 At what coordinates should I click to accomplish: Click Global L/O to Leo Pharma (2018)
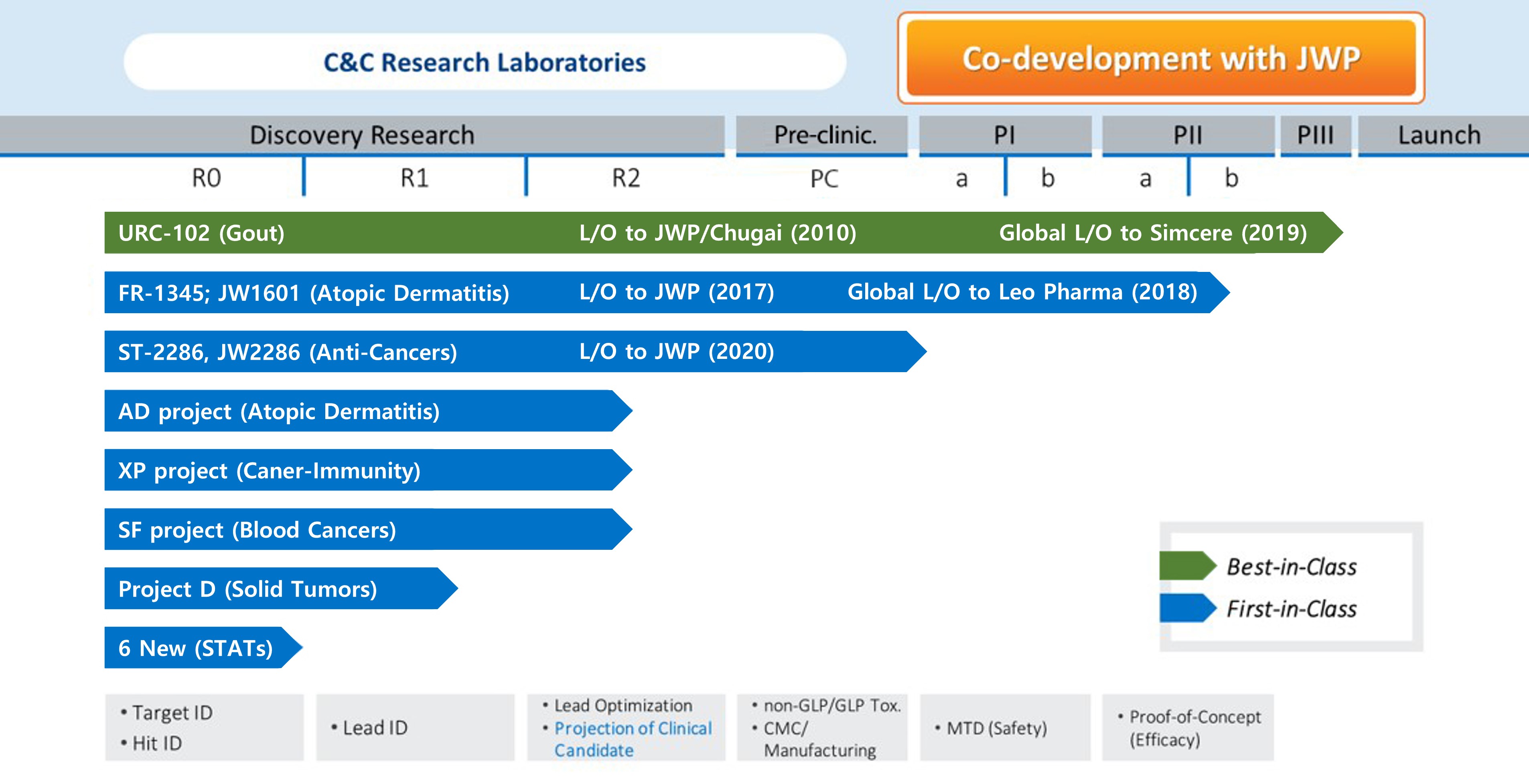point(1022,292)
